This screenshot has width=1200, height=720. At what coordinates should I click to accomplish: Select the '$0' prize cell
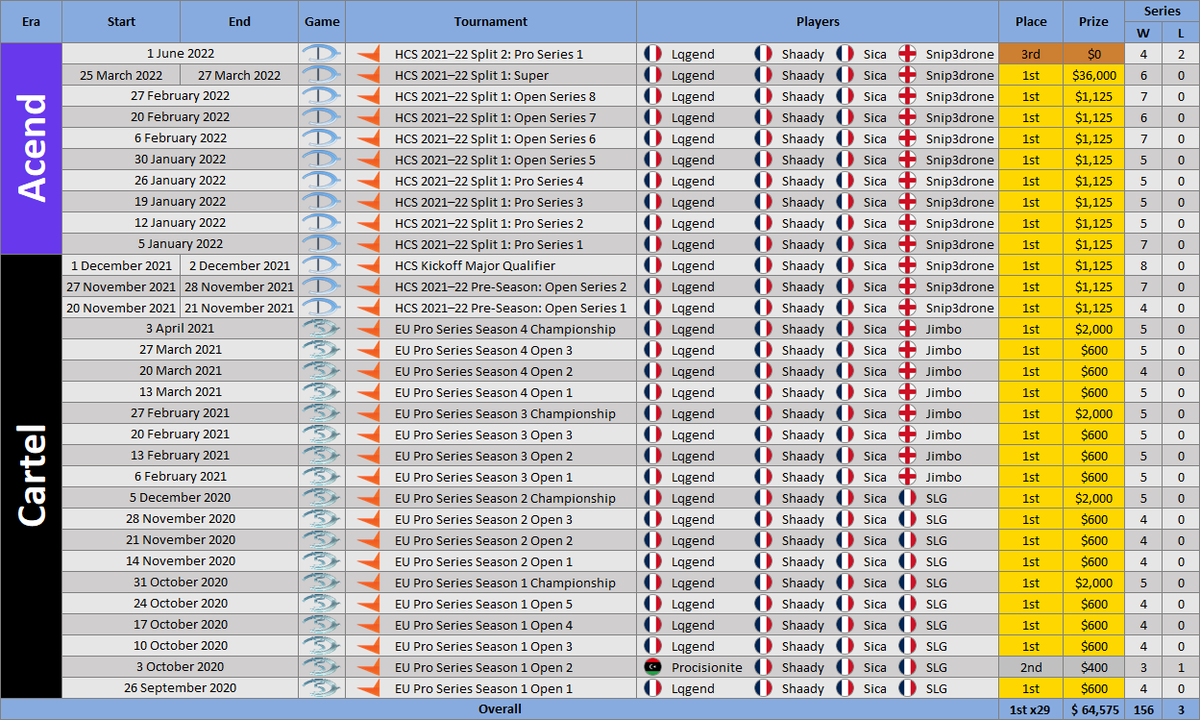click(1093, 54)
